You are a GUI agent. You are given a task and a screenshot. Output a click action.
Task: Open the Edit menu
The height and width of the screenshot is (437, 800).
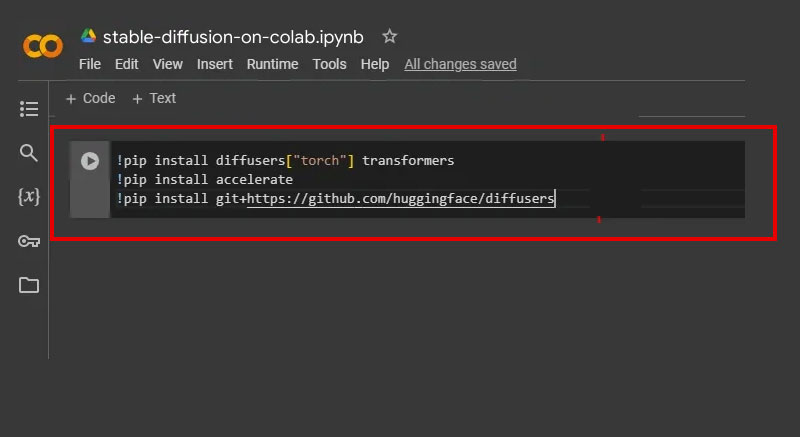coord(127,64)
